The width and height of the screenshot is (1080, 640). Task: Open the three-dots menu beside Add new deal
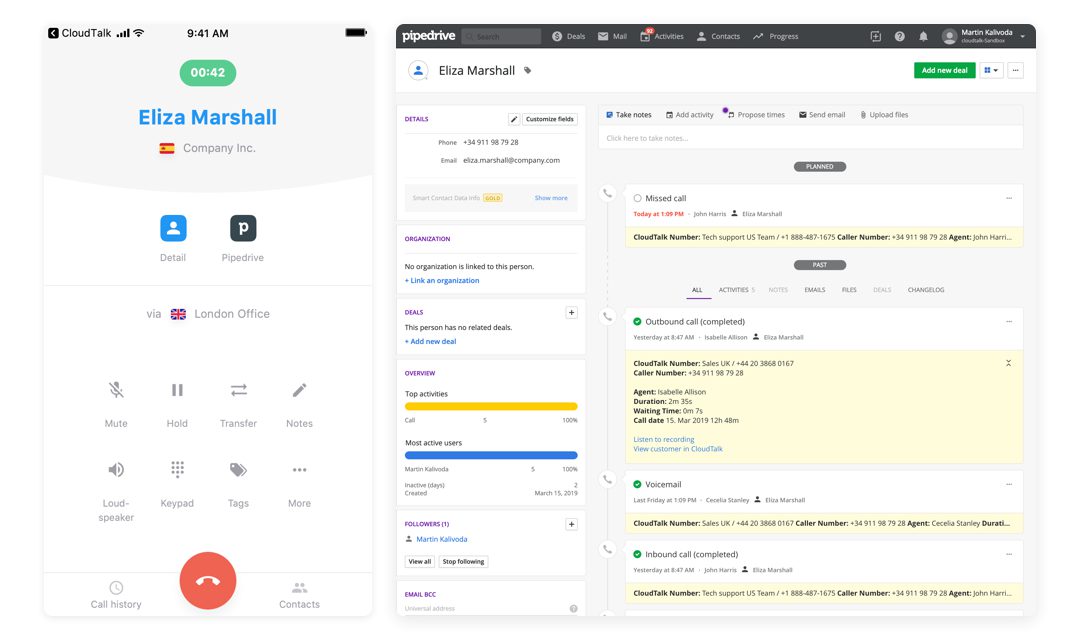(x=1015, y=70)
